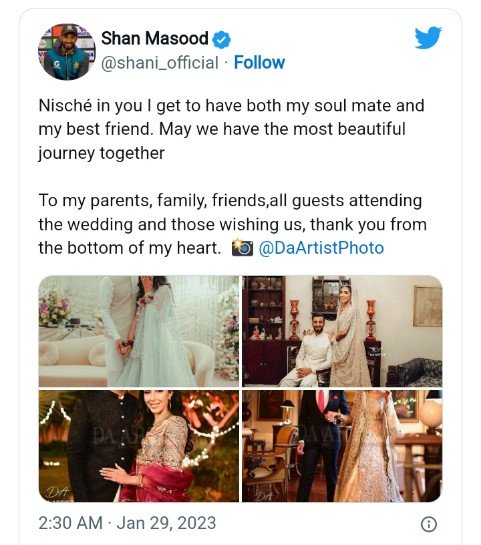Click the Shan Masood display name
This screenshot has height=545, width=481.
pos(155,38)
